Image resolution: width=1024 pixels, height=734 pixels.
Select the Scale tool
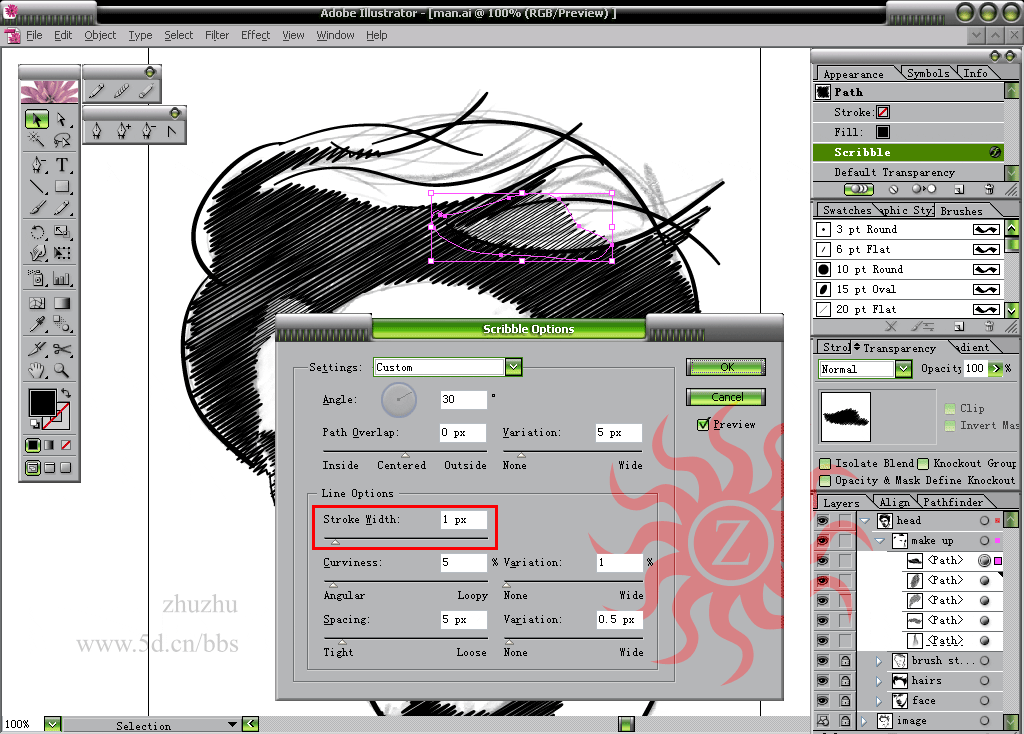[x=61, y=232]
